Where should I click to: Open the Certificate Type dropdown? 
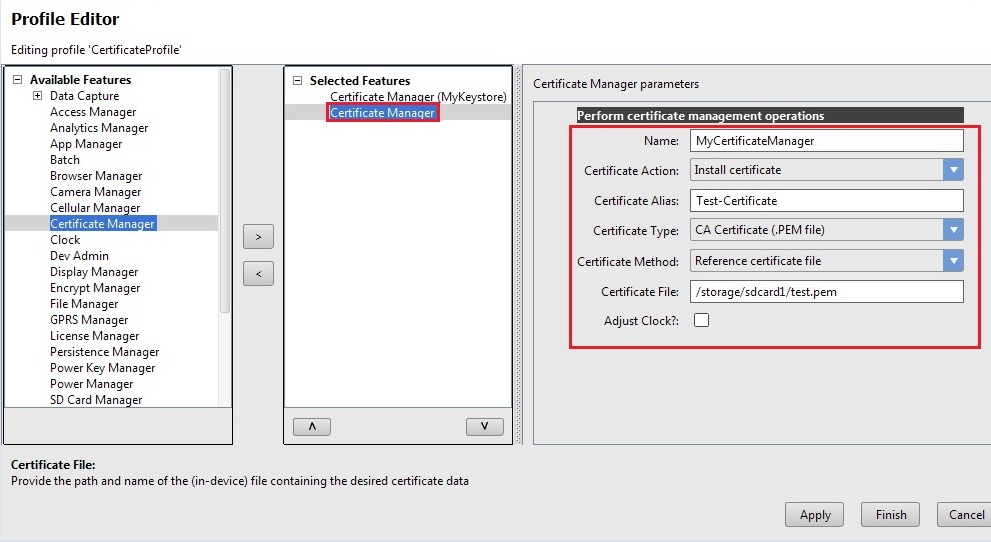pyautogui.click(x=953, y=230)
